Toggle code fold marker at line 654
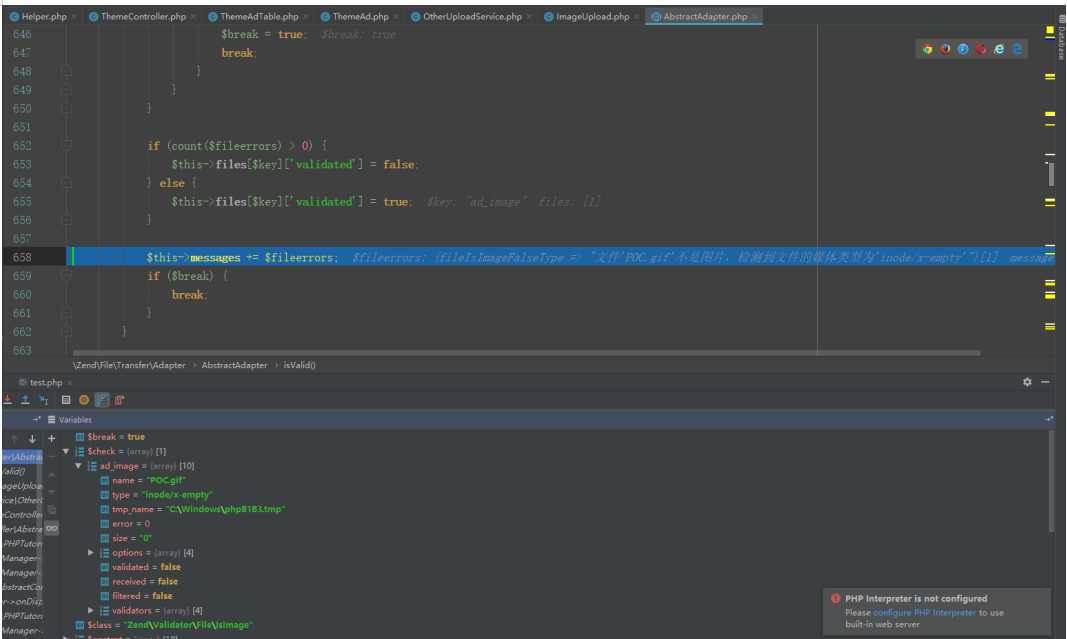Image resolution: width=1067 pixels, height=639 pixels. [x=66, y=183]
